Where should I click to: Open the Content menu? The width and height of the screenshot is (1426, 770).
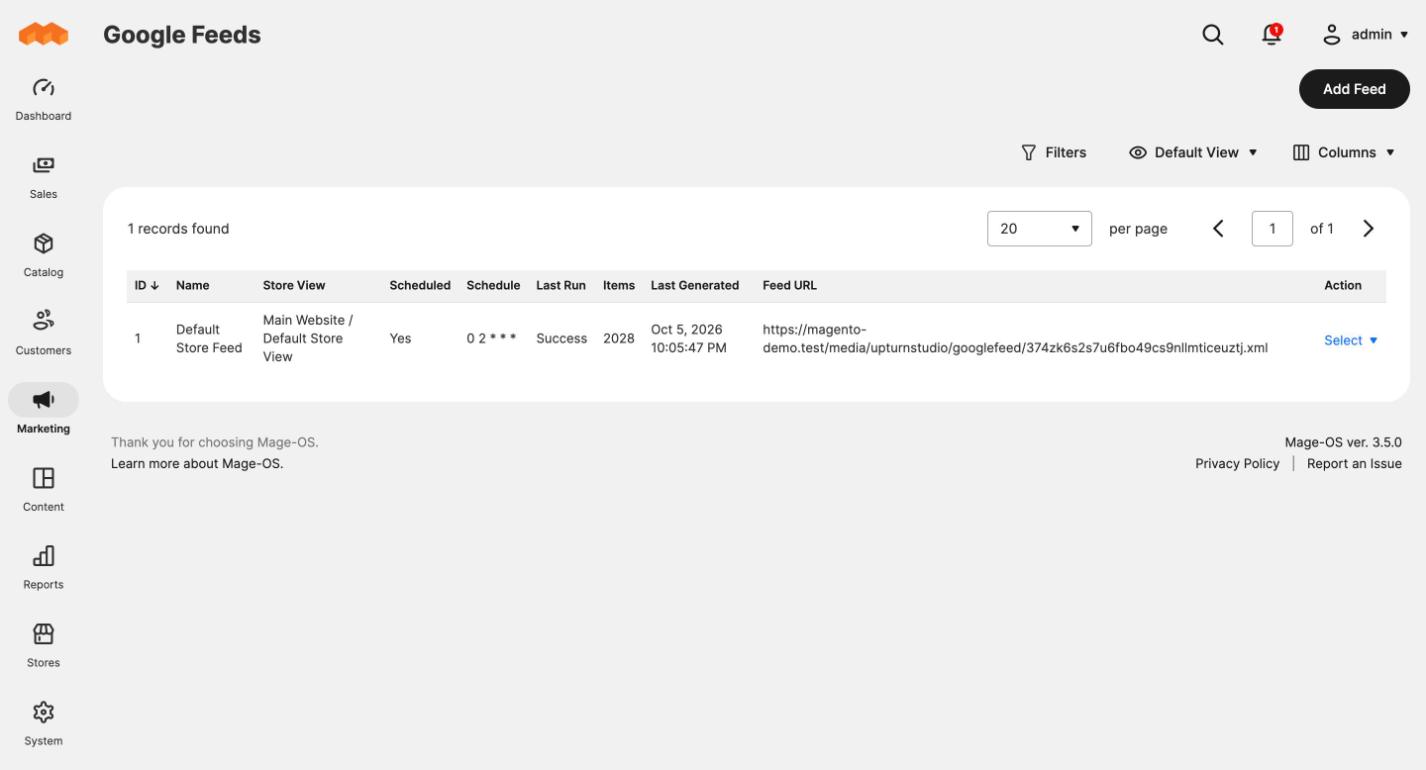point(43,489)
